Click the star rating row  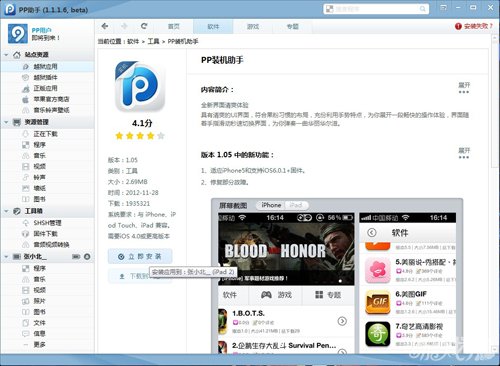click(x=140, y=136)
